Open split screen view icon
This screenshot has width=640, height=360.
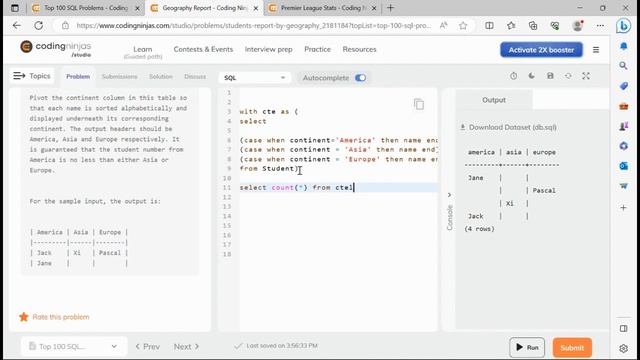click(x=489, y=26)
